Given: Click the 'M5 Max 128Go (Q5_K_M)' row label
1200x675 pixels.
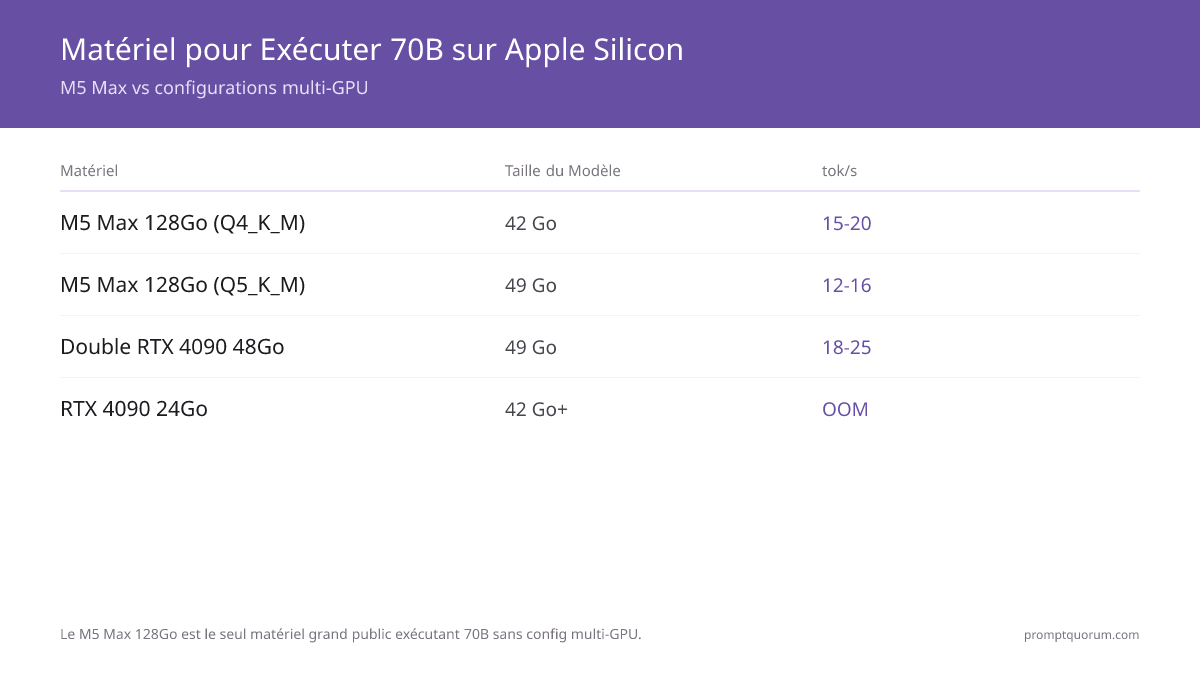Looking at the screenshot, I should (183, 285).
